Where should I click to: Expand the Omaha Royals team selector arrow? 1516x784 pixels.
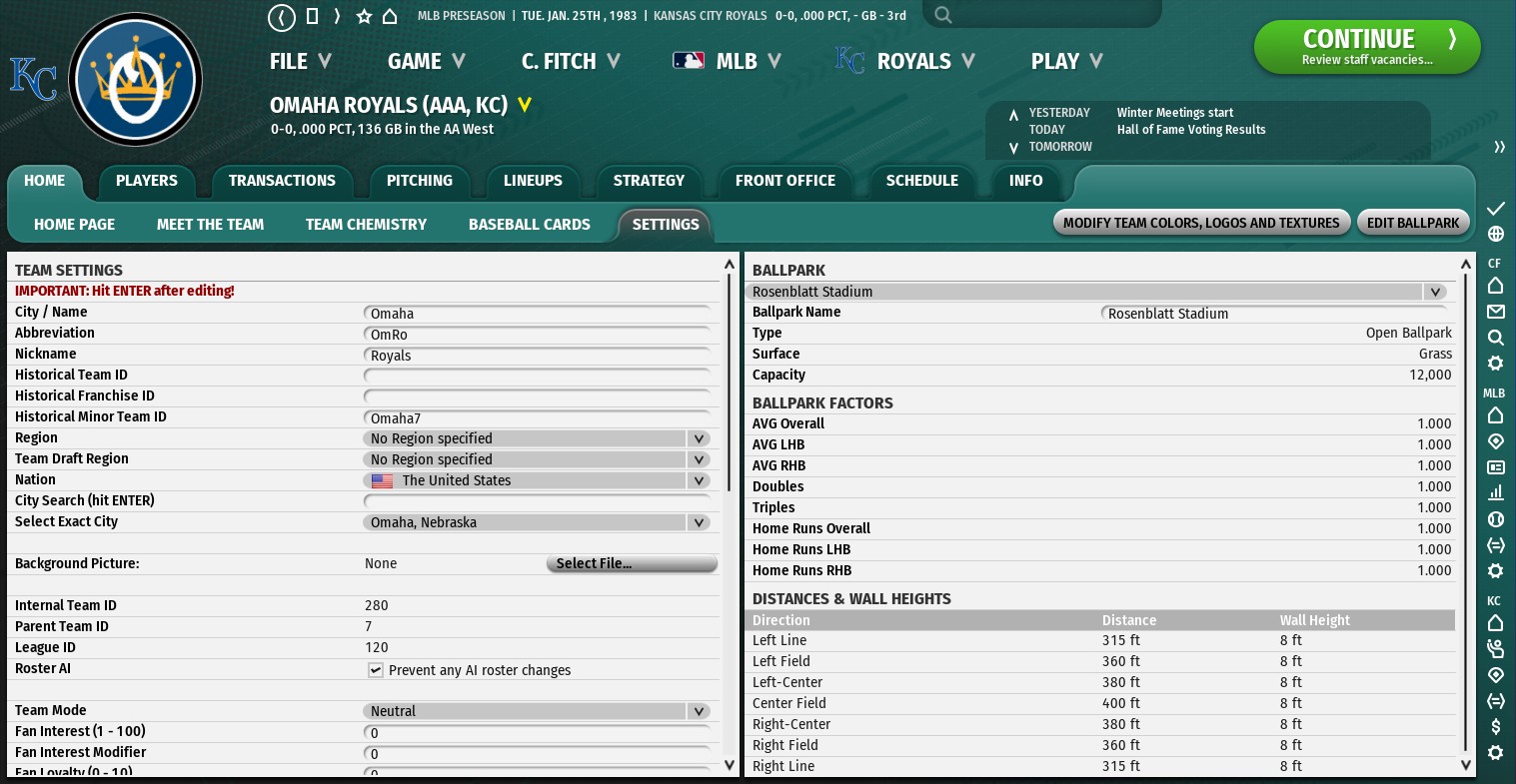point(525,105)
